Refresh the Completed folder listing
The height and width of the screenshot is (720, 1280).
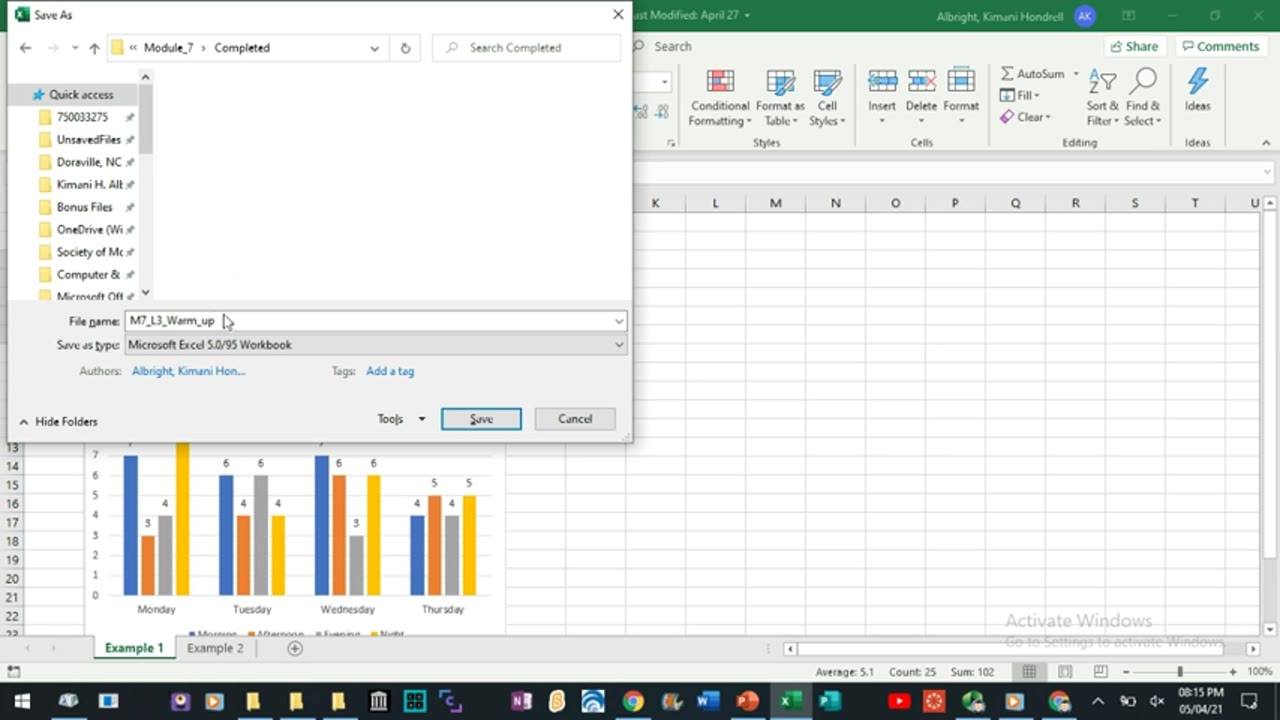click(405, 48)
